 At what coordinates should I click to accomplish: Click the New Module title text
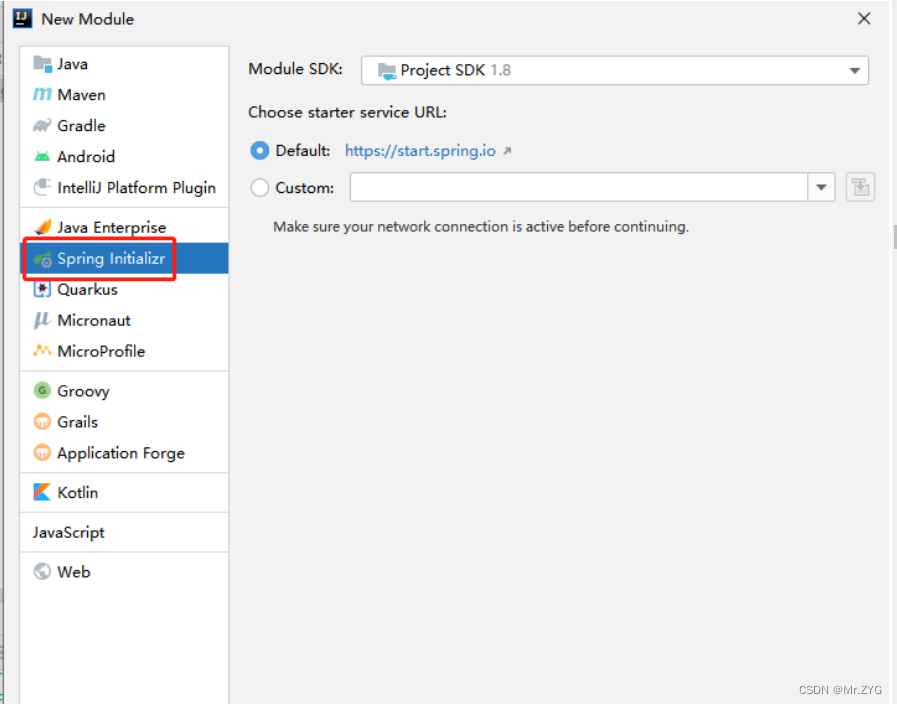[x=88, y=19]
